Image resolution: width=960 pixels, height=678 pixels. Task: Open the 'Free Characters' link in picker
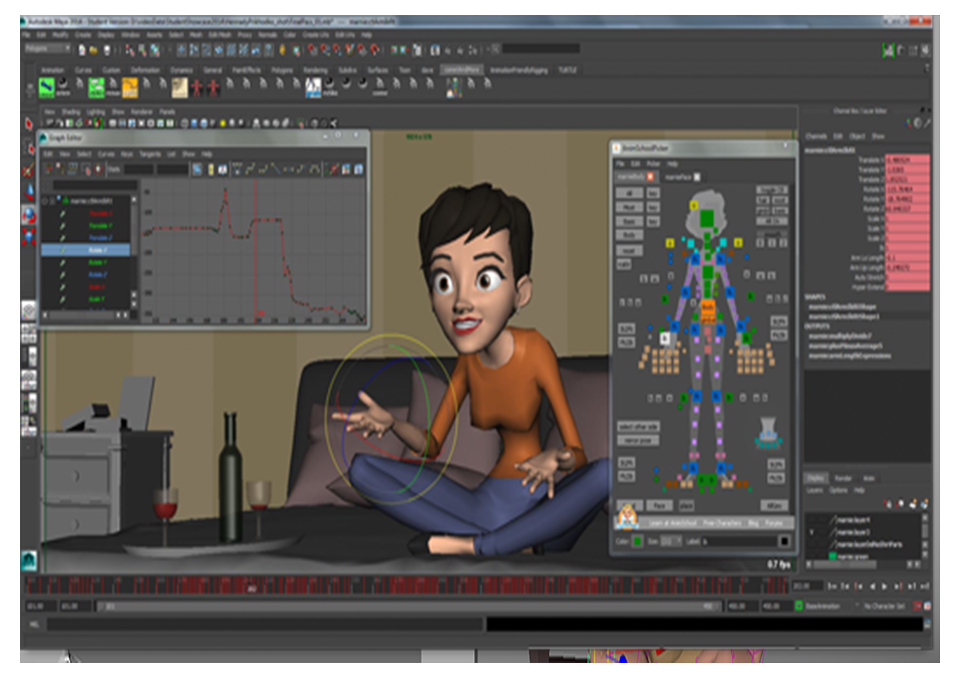coord(722,523)
